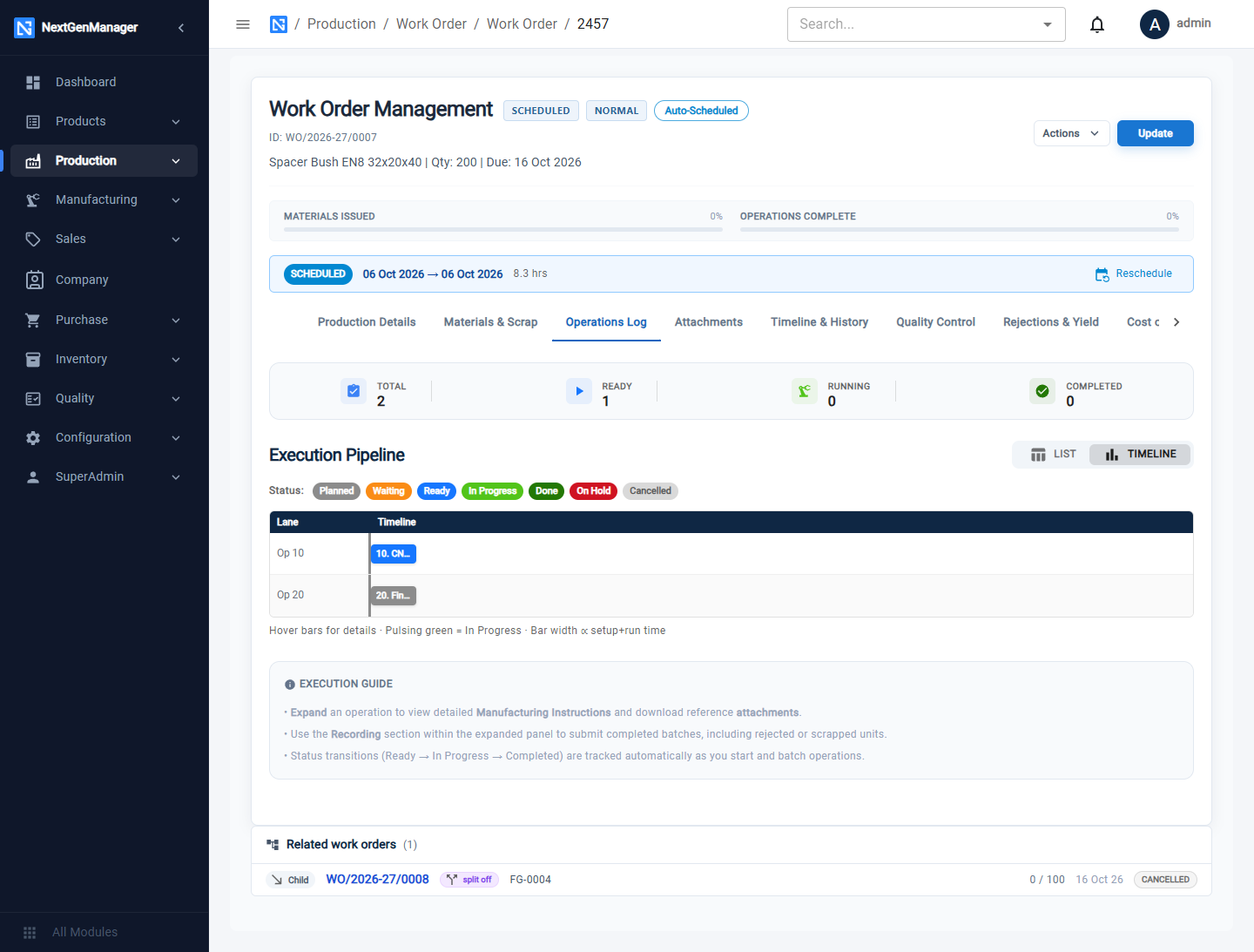Expand the Products submenu
Image resolution: width=1254 pixels, height=952 pixels.
tap(176, 122)
